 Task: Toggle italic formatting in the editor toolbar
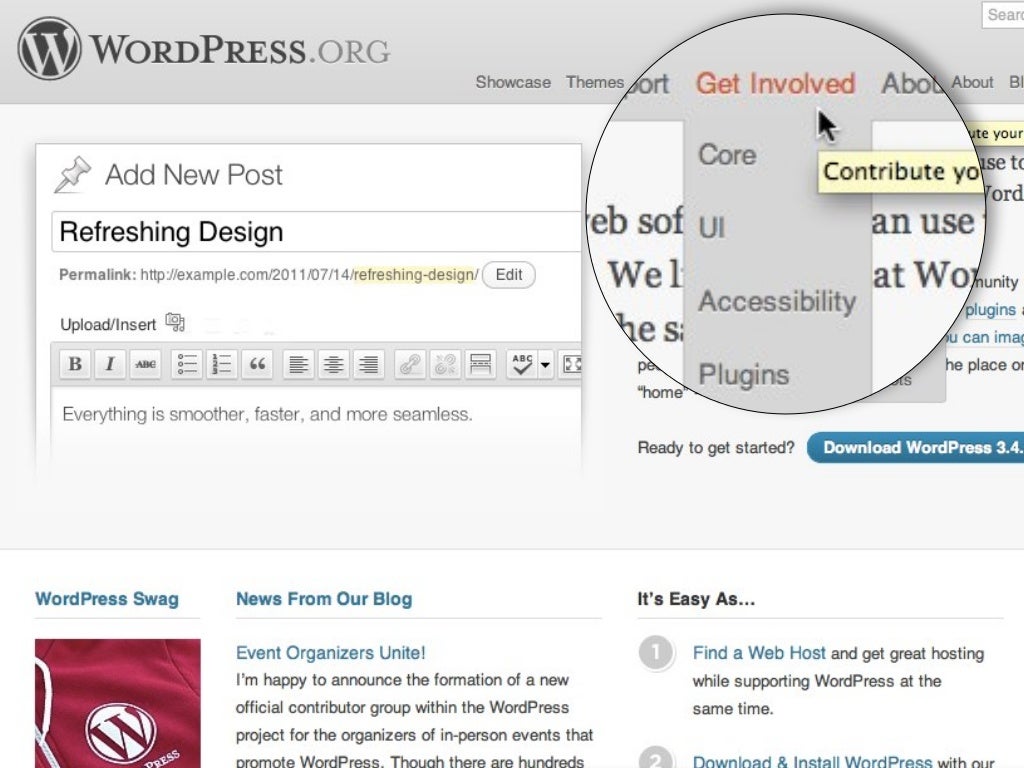110,364
